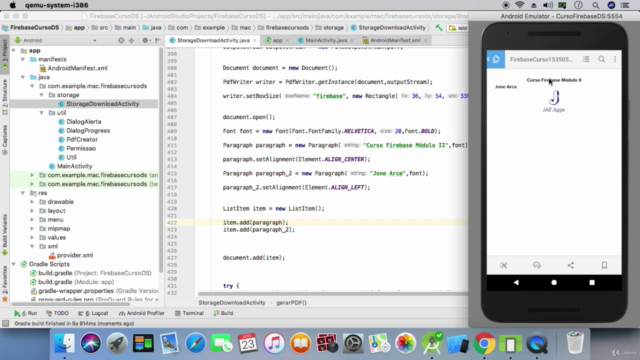Image resolution: width=640 pixels, height=360 pixels.
Task: Open Launchpad rocket icon in Dock
Action: [117, 343]
